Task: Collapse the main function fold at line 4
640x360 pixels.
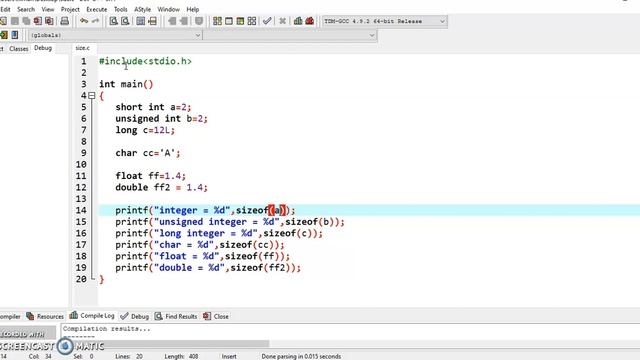Action: 92,96
